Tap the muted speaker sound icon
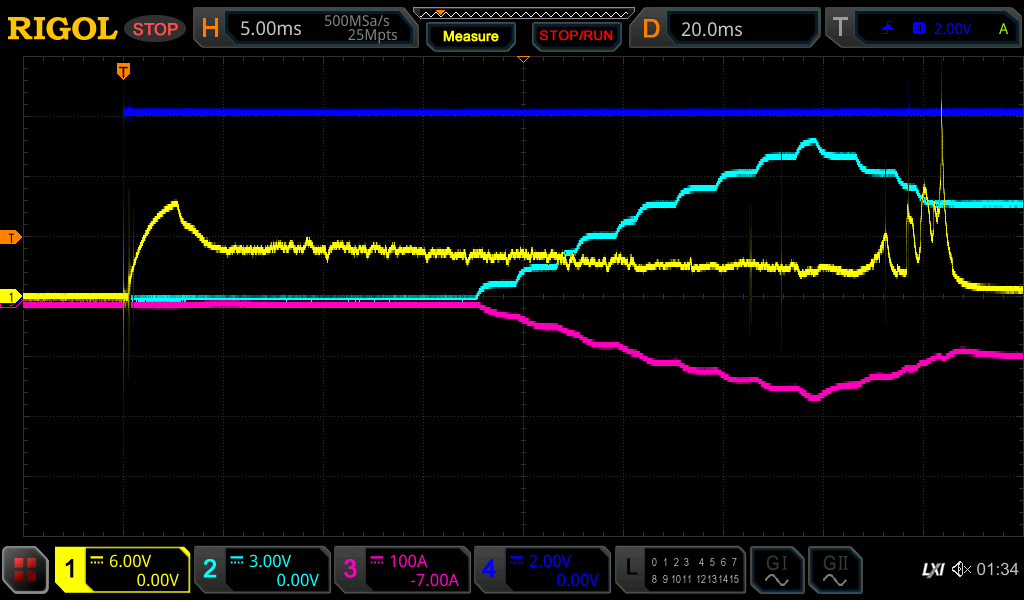The height and width of the screenshot is (600, 1024). click(961, 570)
